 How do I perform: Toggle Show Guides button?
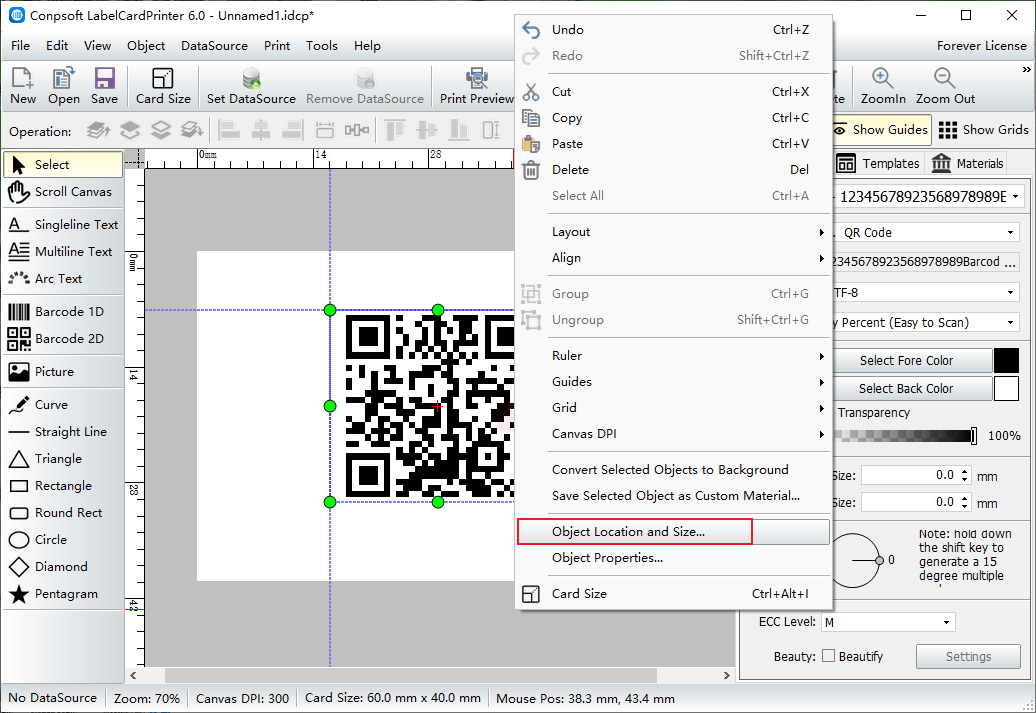(x=882, y=130)
